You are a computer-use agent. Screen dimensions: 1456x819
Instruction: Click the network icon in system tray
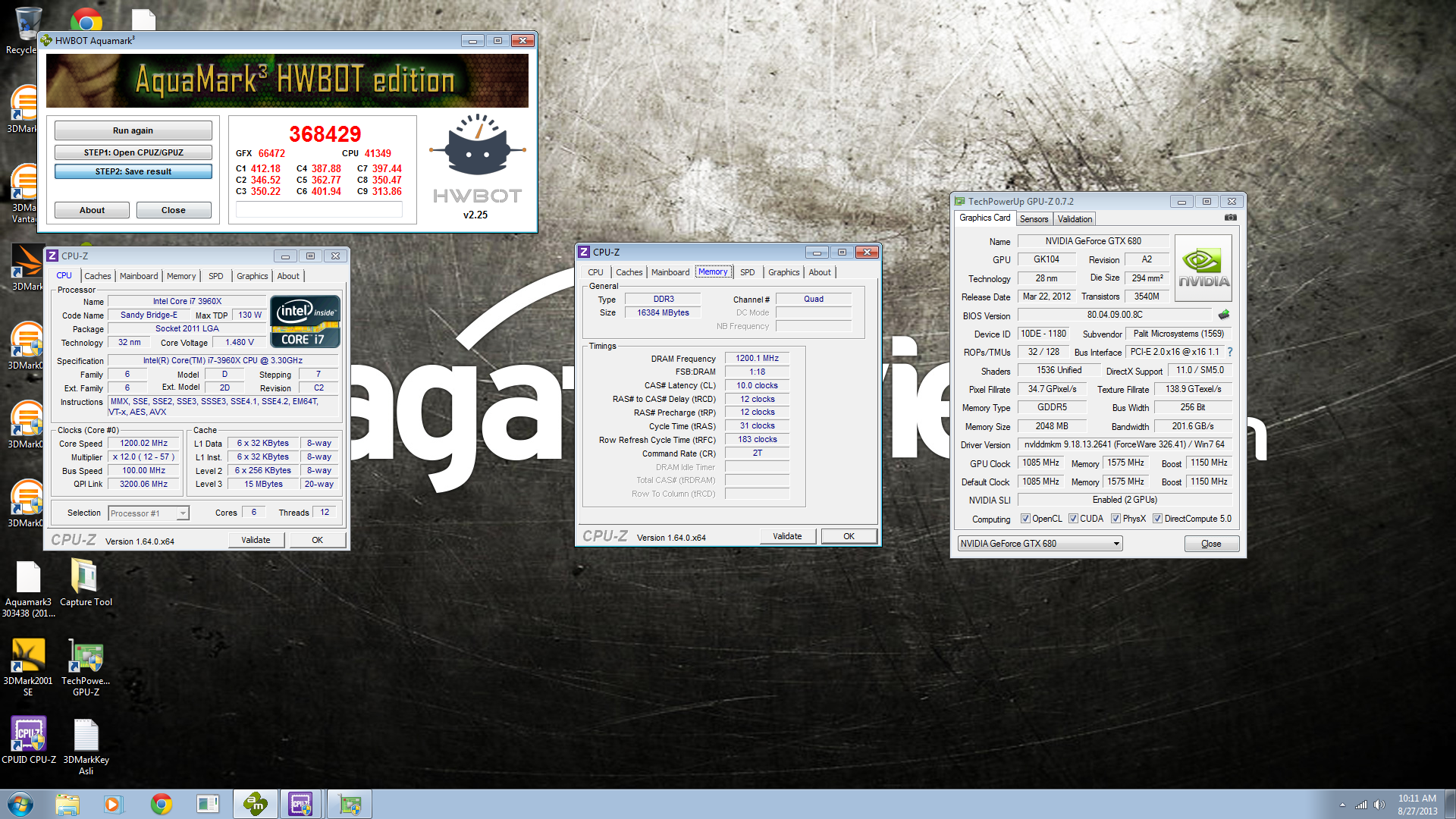pos(1361,805)
